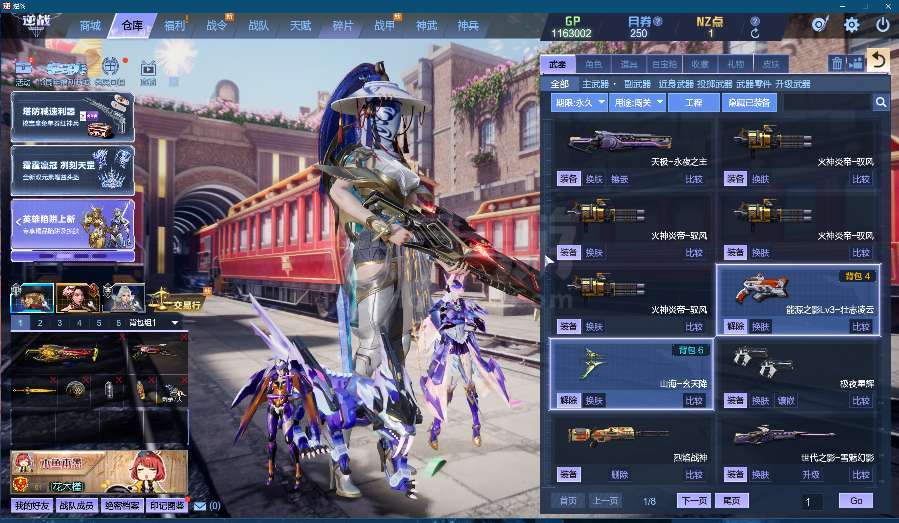Click 升级 for 世代之影-雪魅幻影

[810, 474]
